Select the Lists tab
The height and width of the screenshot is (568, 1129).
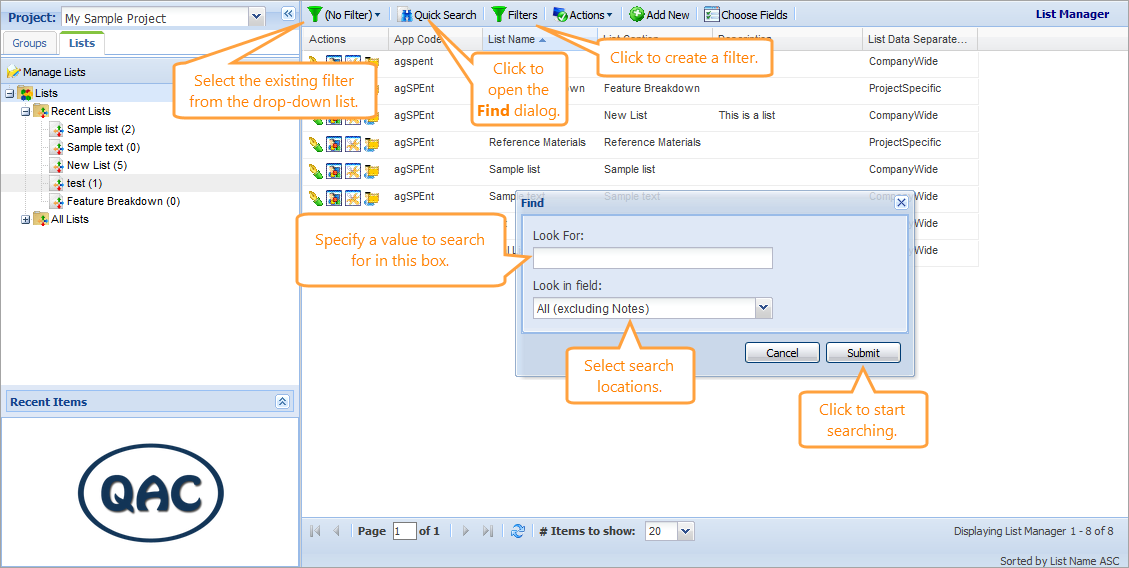pyautogui.click(x=81, y=43)
